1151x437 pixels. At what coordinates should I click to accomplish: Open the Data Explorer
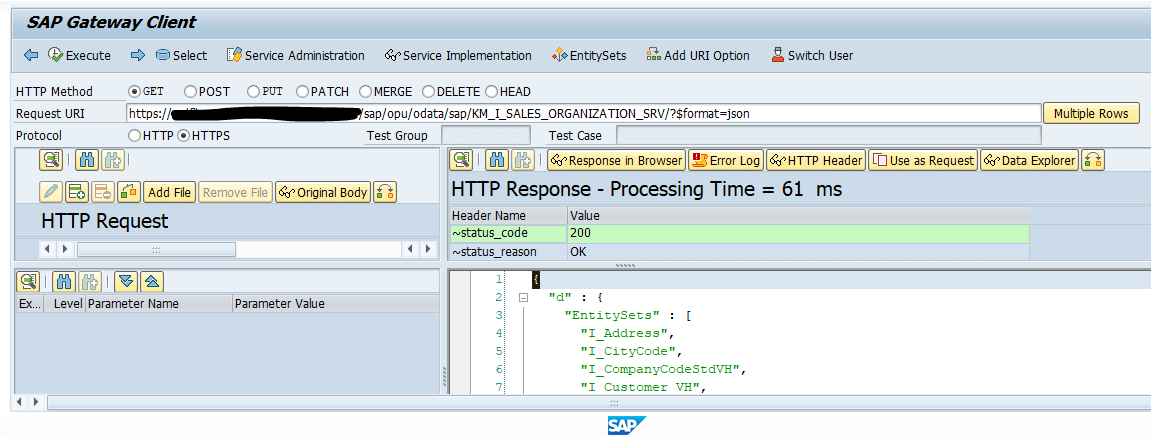coord(1030,160)
